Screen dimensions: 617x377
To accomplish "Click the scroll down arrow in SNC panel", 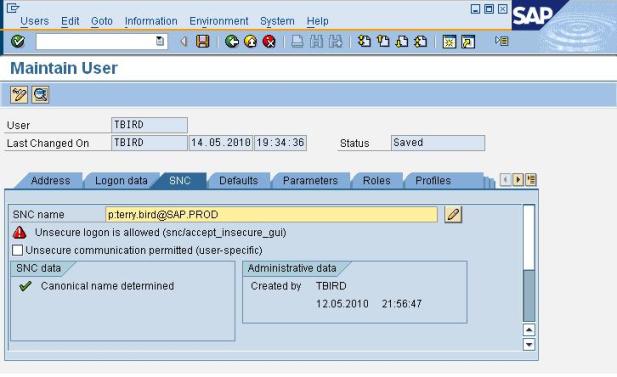I will [x=529, y=344].
